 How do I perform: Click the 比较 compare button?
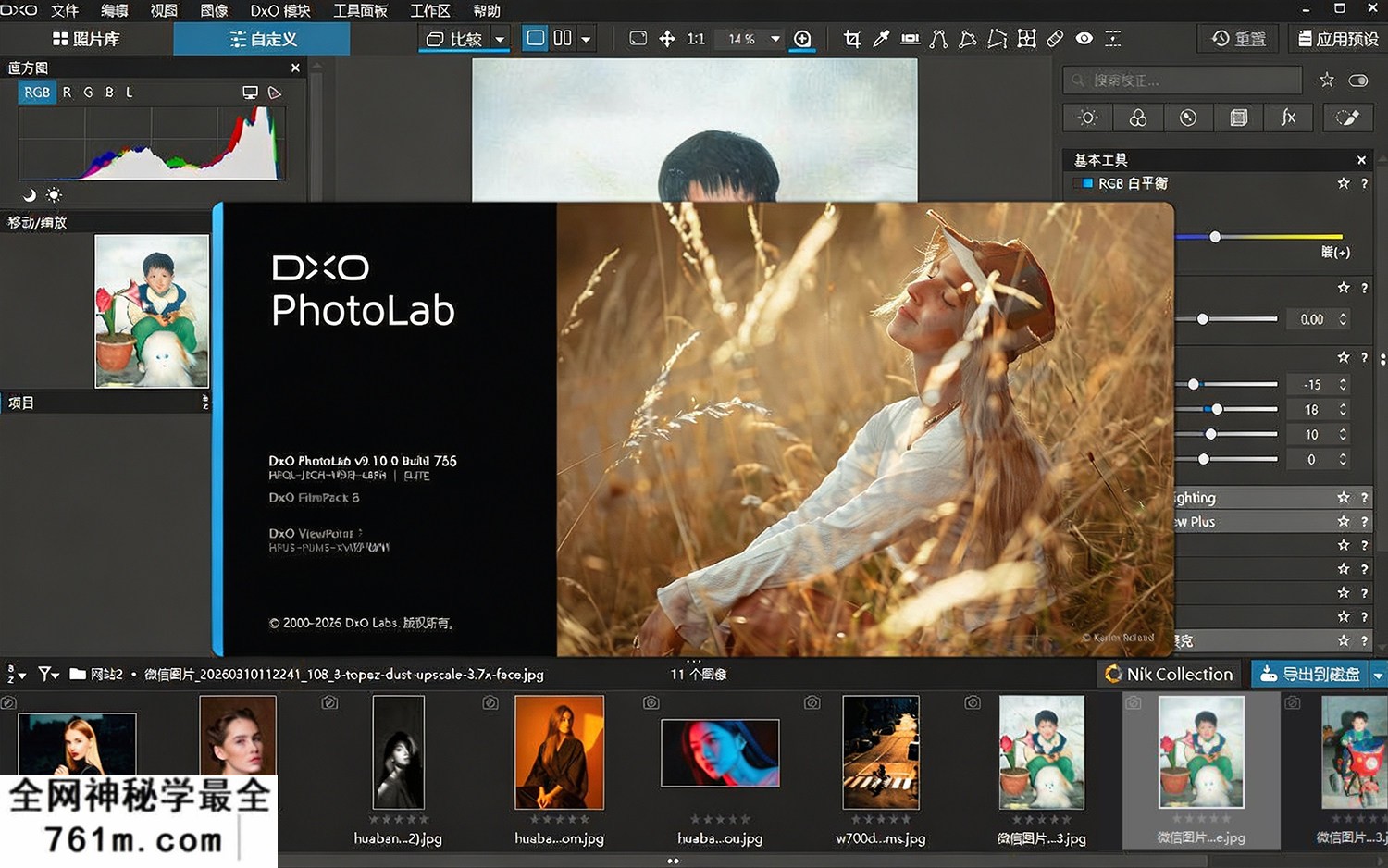tap(454, 39)
